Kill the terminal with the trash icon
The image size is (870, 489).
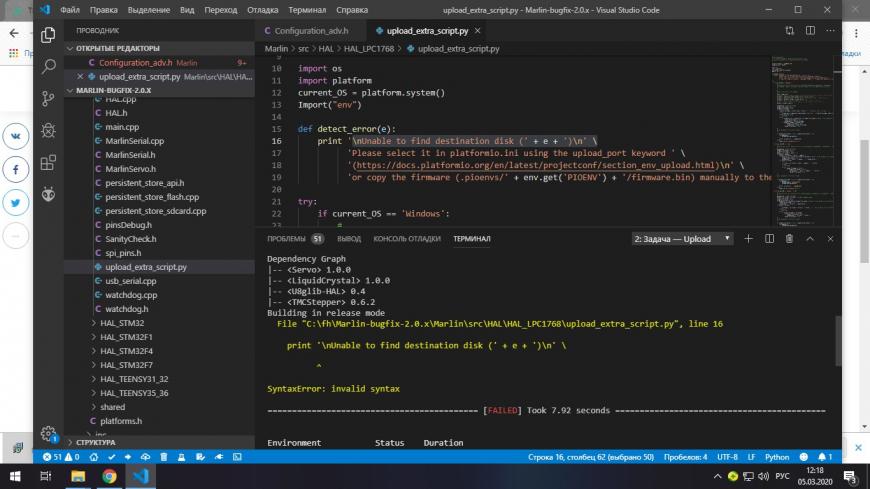click(789, 239)
